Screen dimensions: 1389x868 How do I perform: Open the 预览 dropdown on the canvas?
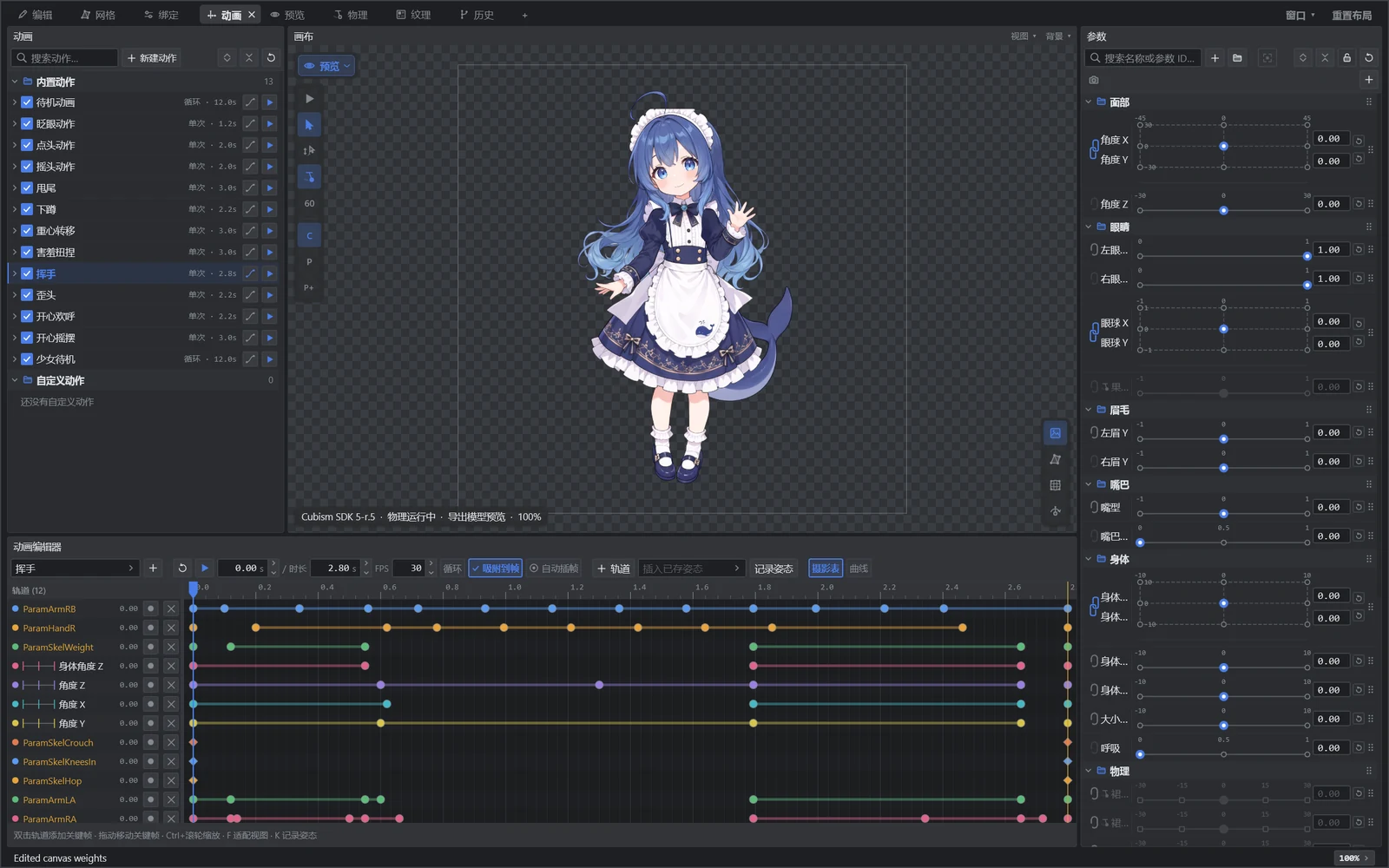[326, 66]
